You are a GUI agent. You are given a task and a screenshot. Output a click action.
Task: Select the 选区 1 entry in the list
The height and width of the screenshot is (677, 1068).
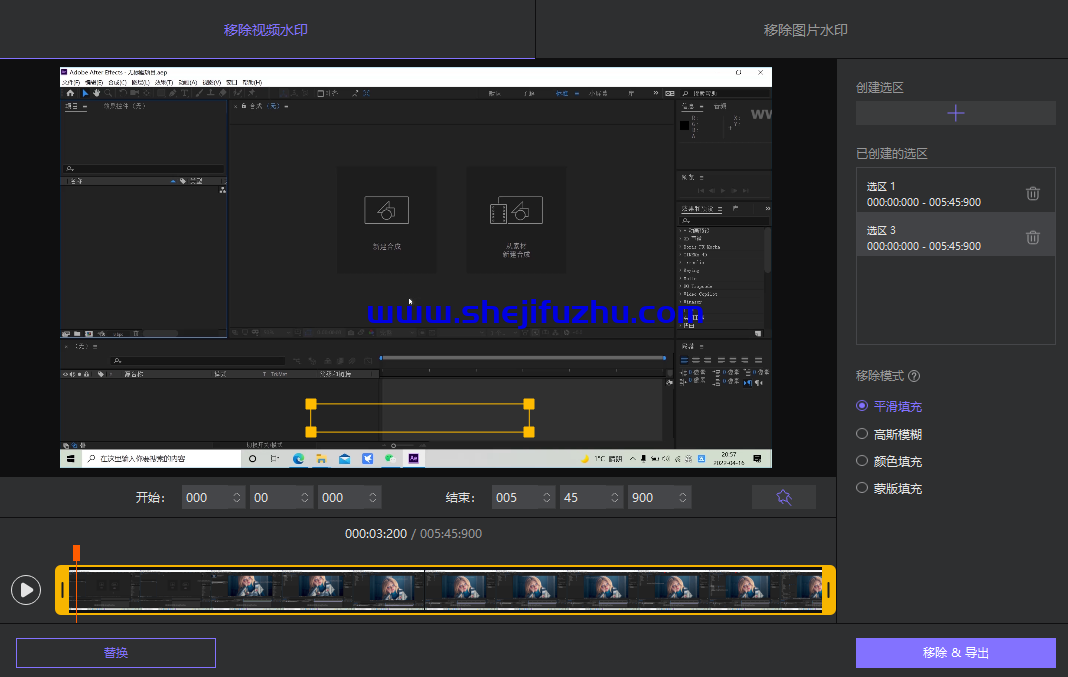[955, 193]
